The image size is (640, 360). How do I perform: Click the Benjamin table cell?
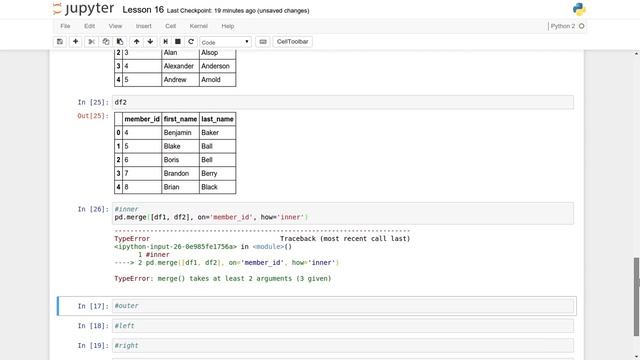point(180,133)
